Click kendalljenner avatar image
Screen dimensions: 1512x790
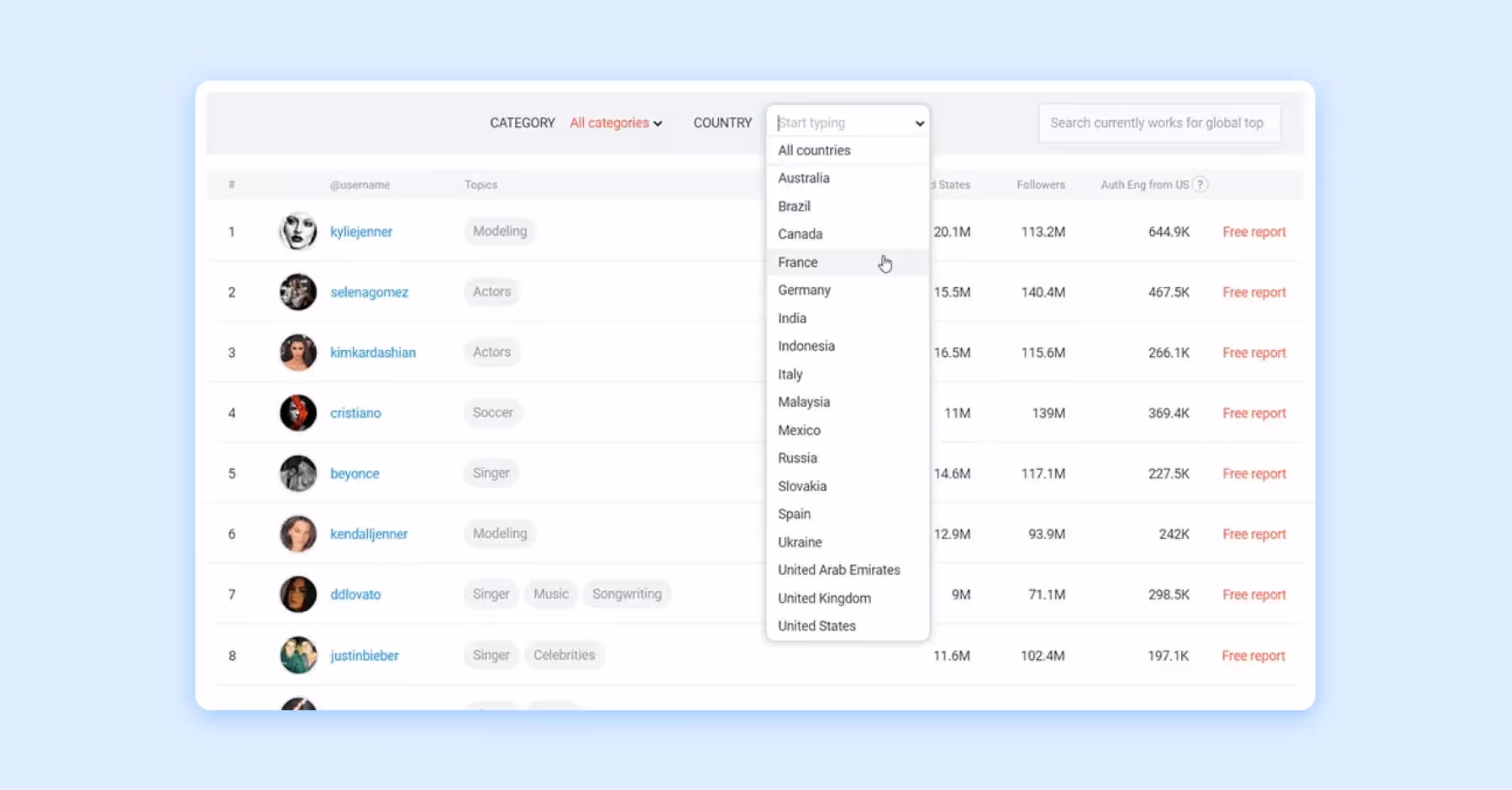pos(298,534)
